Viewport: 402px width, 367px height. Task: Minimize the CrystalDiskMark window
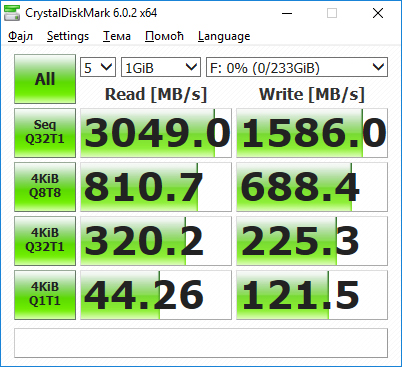coord(287,13)
